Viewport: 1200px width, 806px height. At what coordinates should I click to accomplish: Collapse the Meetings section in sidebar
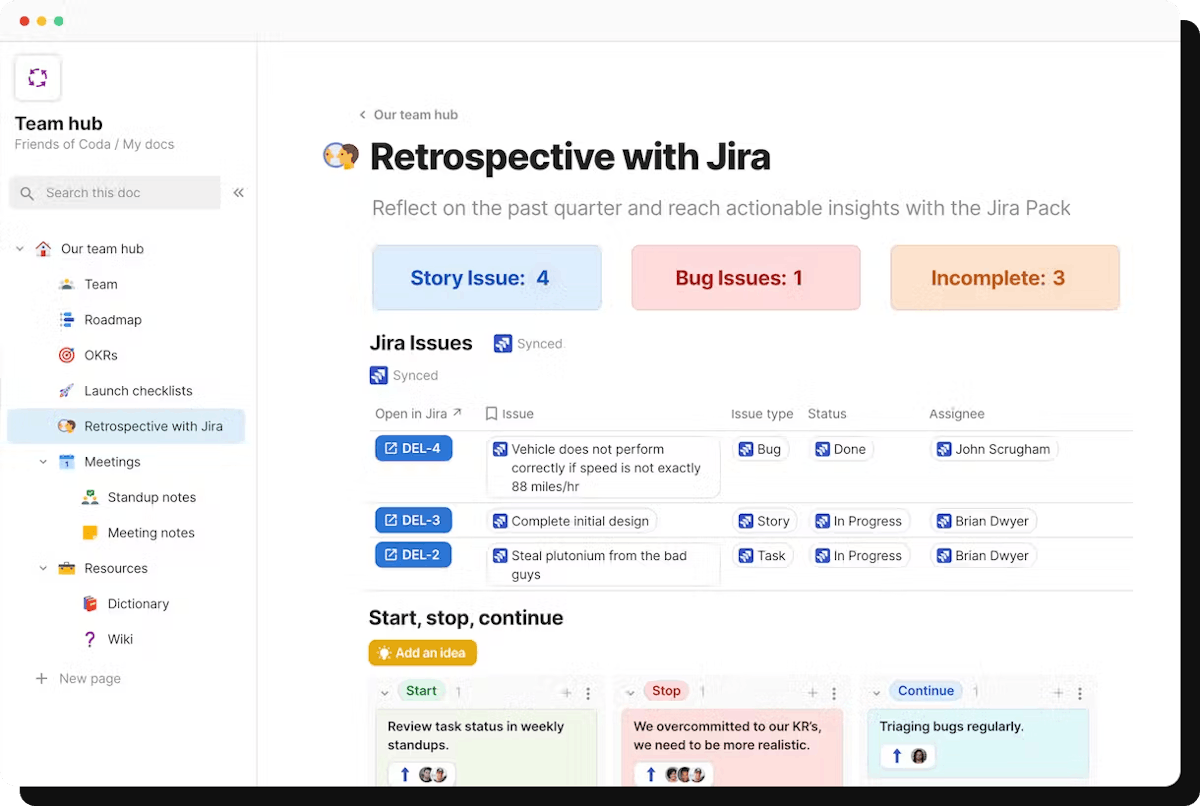point(43,462)
